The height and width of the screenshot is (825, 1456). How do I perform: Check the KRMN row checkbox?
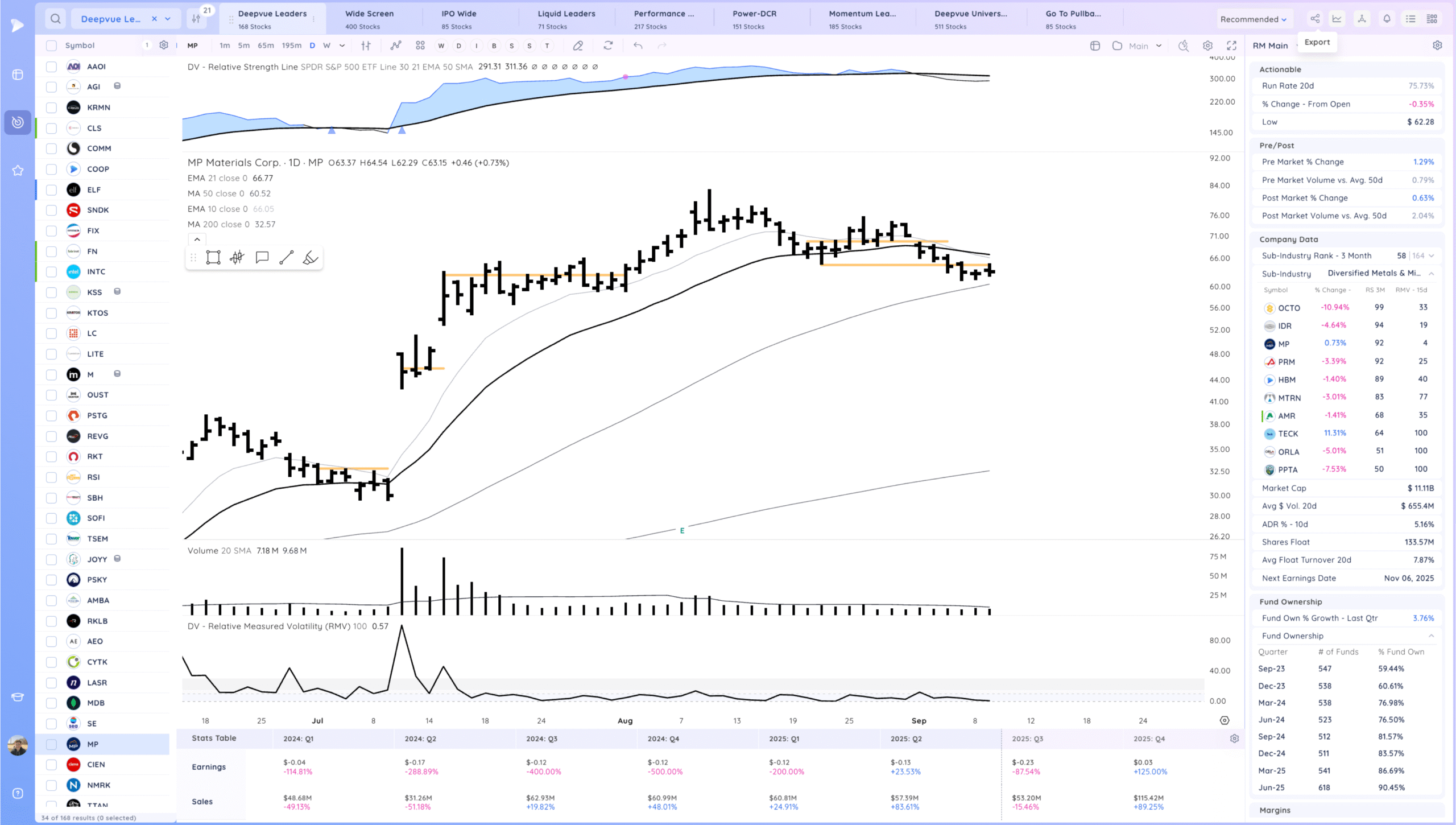pyautogui.click(x=51, y=108)
